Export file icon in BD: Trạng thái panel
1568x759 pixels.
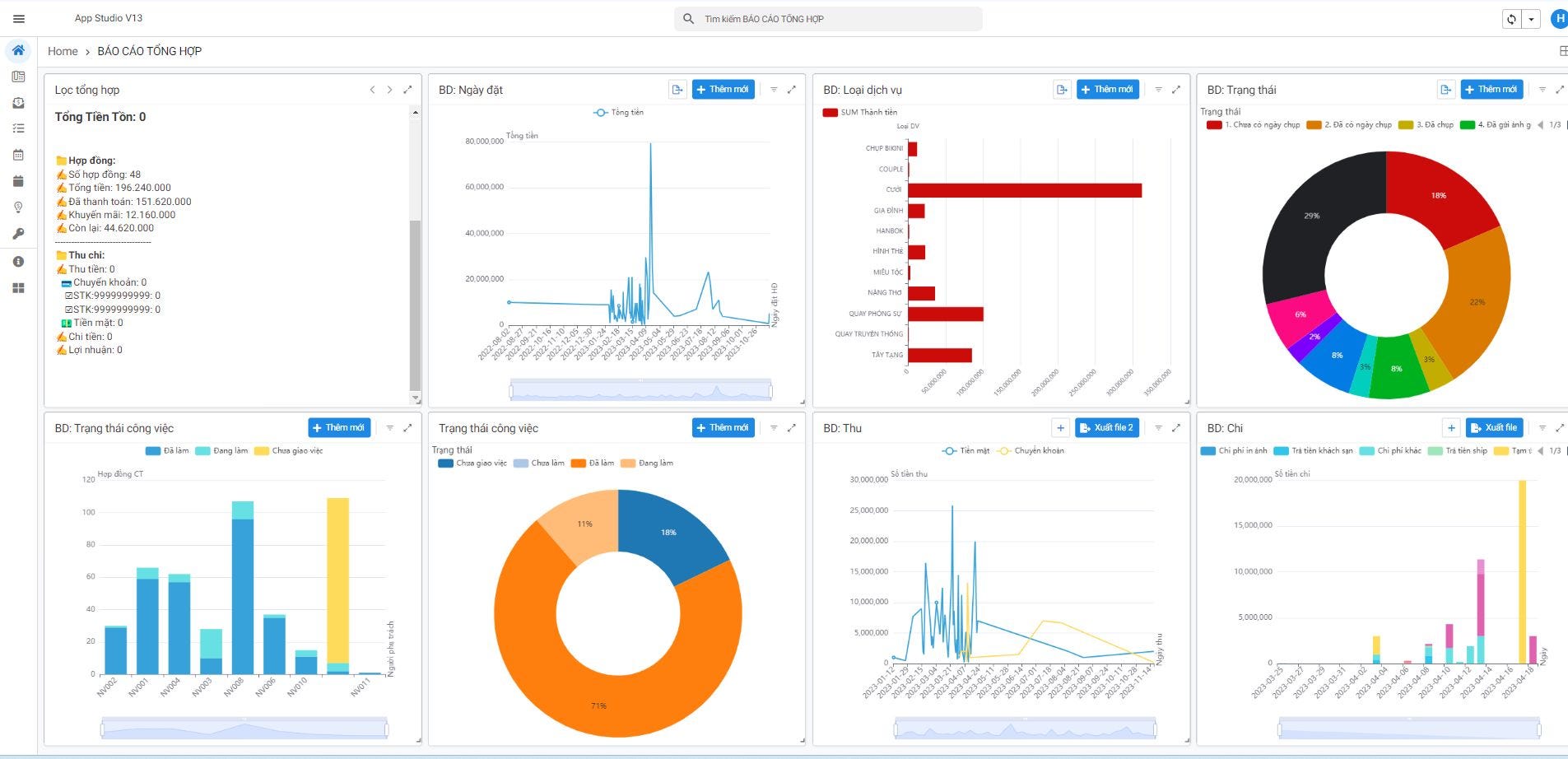tap(1445, 90)
